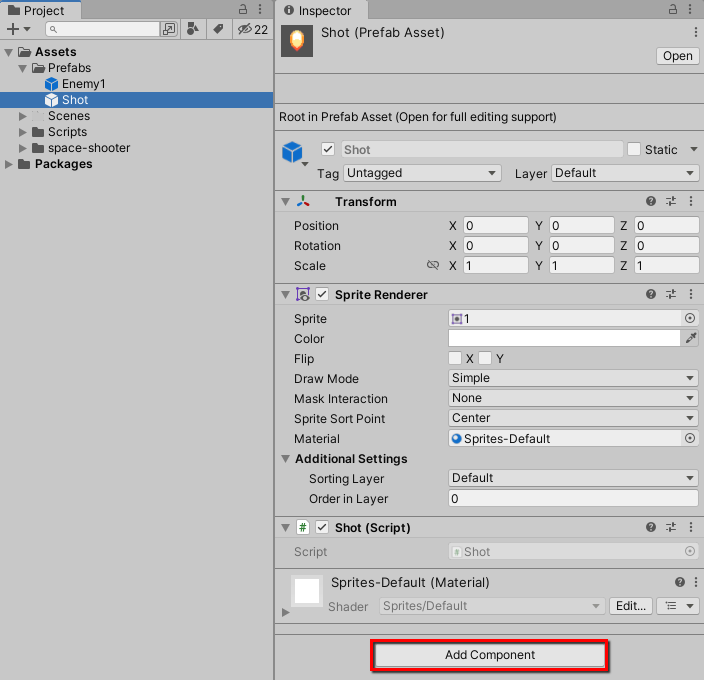
Task: Click the open in new window search icon
Action: 169,29
